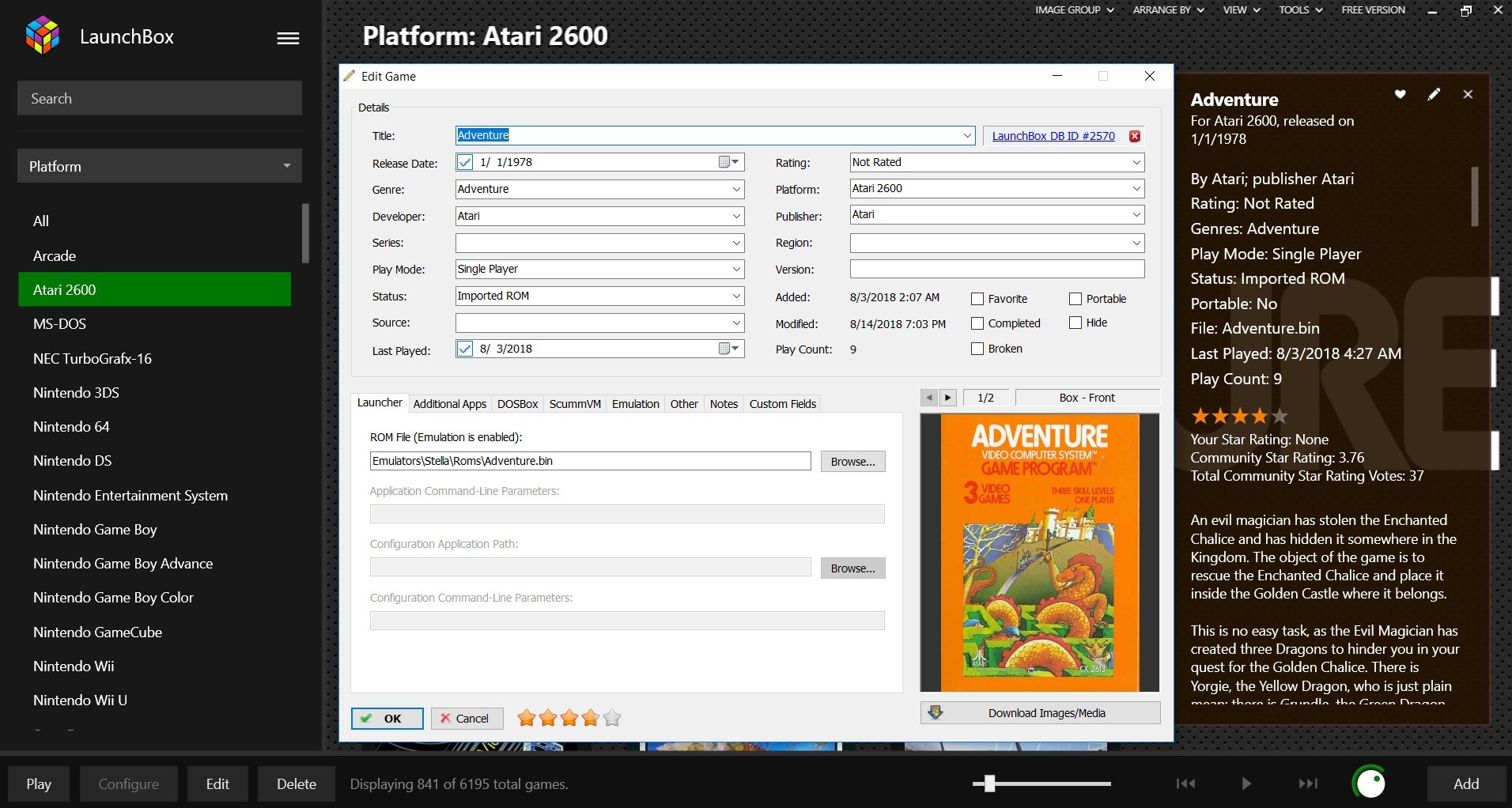Check the Broken checkbox
Screen dimensions: 1512x808
977,349
